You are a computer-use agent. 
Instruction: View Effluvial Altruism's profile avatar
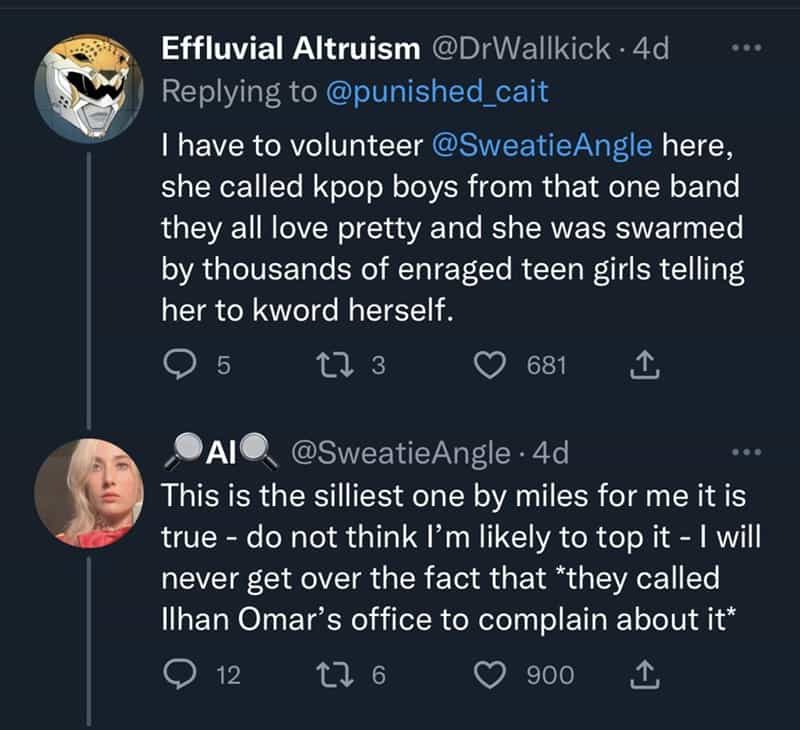pyautogui.click(x=88, y=82)
